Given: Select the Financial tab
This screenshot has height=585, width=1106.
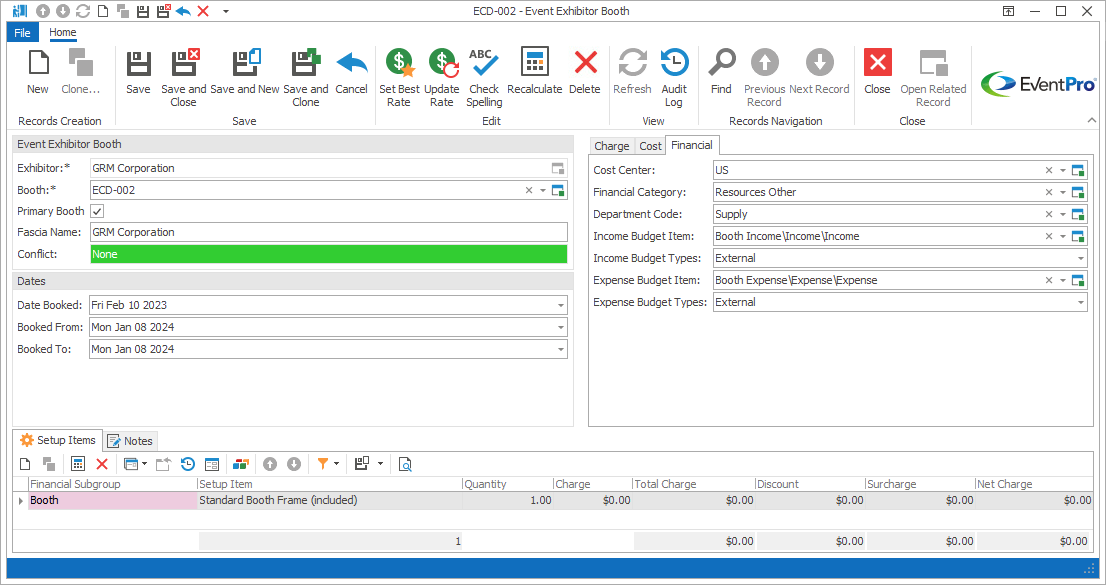Looking at the screenshot, I should pyautogui.click(x=692, y=145).
